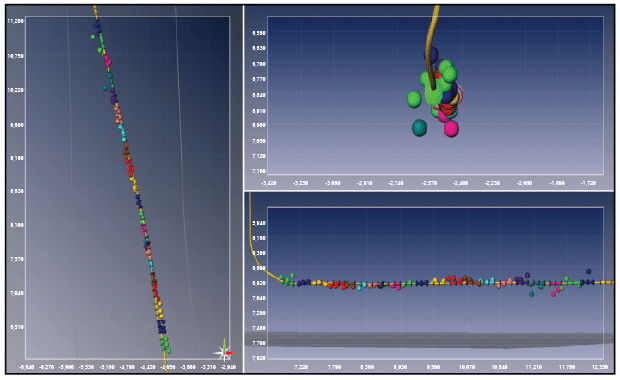Click the "7,220" axis label in side view
Image resolution: width=620 pixels, height=380 pixels.
coord(301,367)
